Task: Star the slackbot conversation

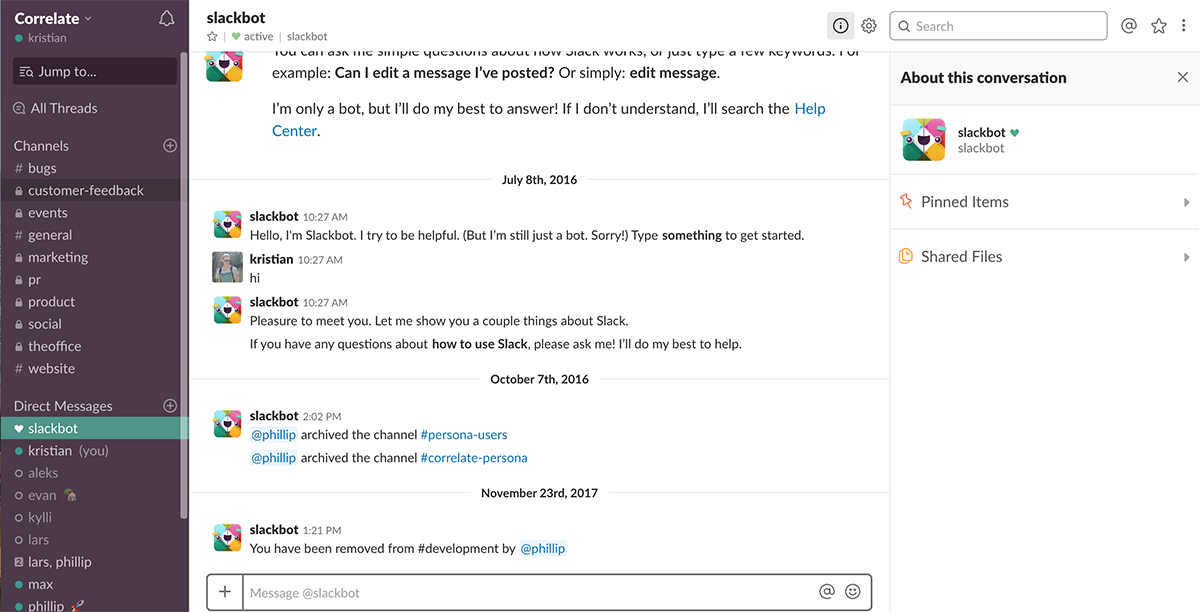Action: [x=212, y=37]
